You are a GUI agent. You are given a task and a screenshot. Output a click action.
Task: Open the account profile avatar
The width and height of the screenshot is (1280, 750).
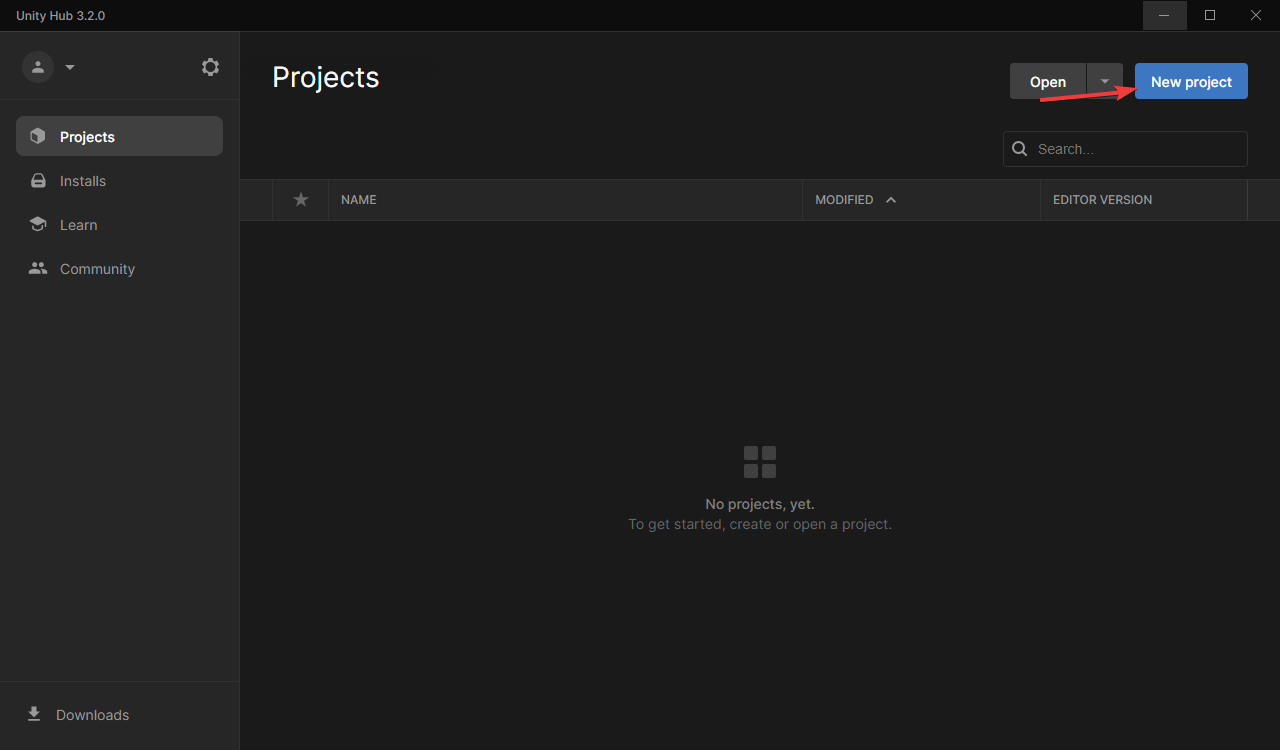tap(38, 67)
